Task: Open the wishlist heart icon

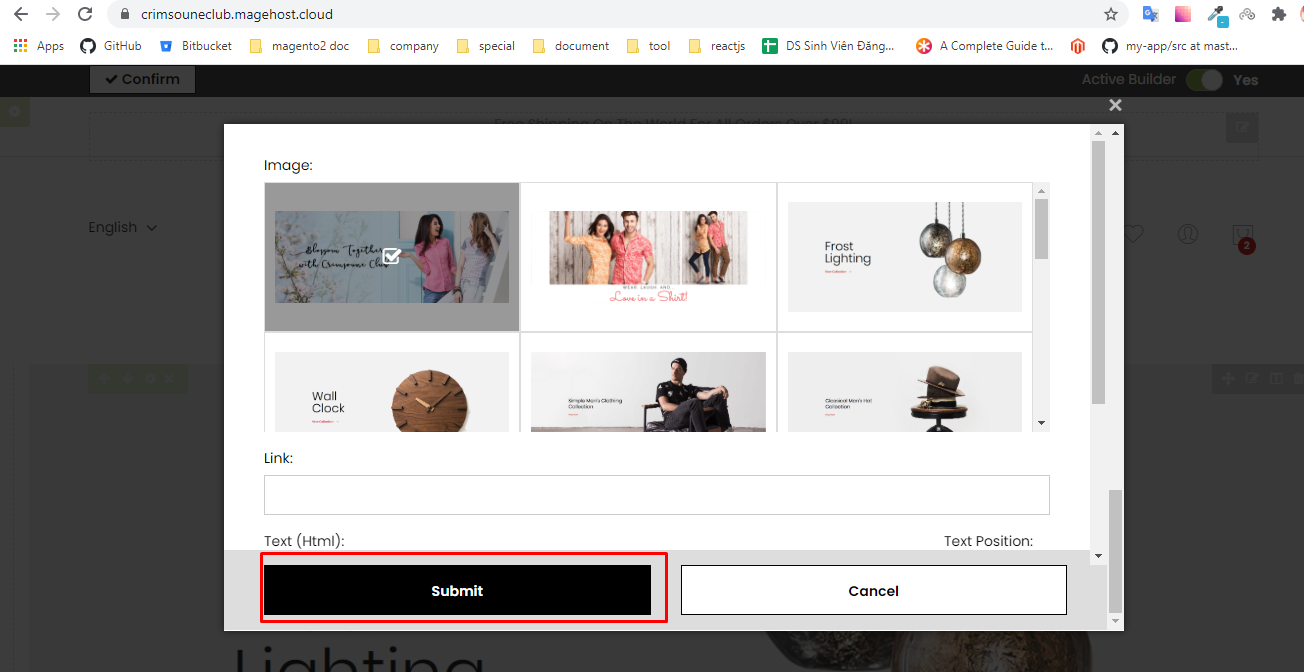Action: tap(1133, 234)
